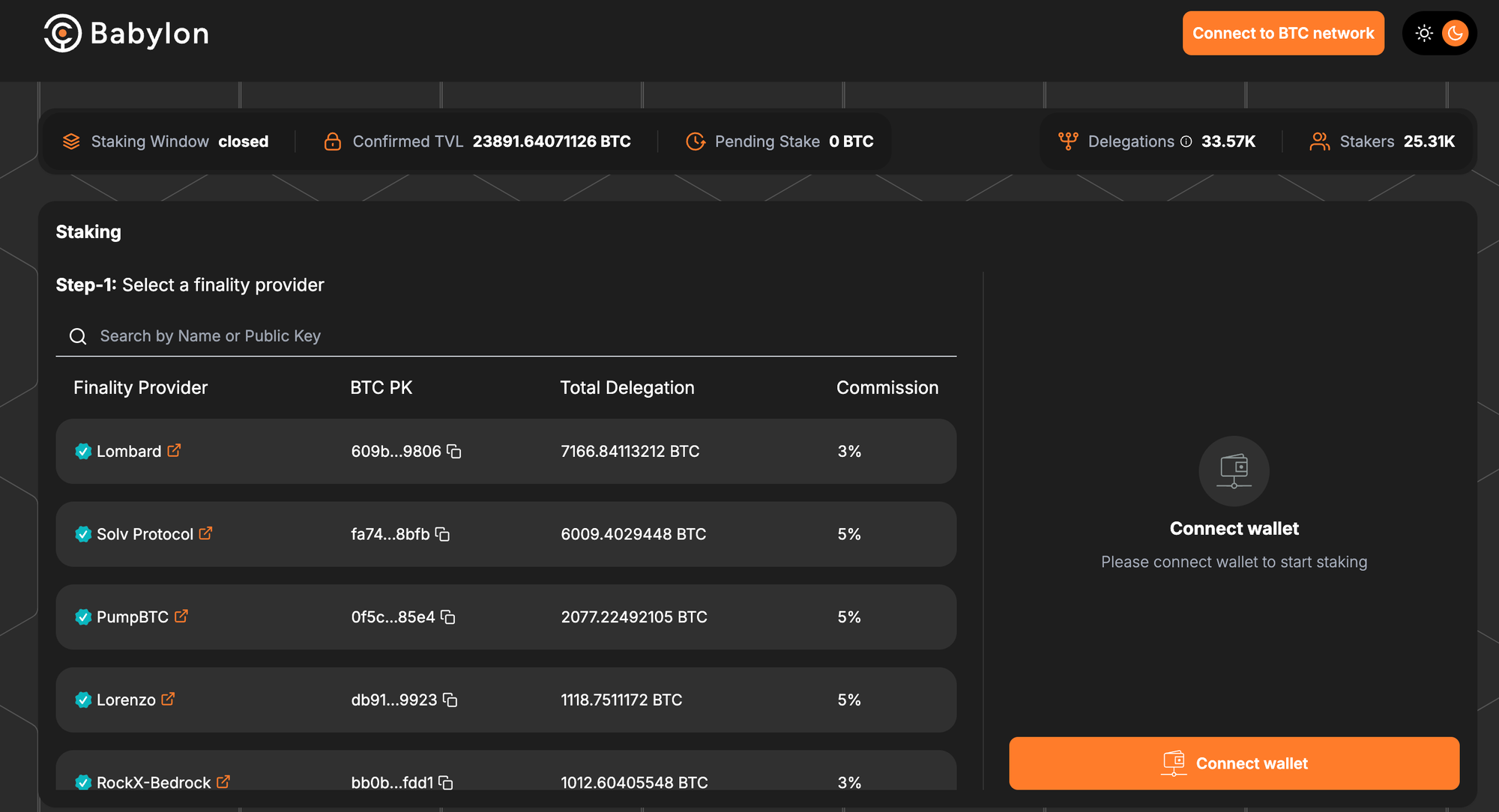This screenshot has width=1499, height=812.
Task: Select the Lombard finality provider row
Action: (506, 451)
